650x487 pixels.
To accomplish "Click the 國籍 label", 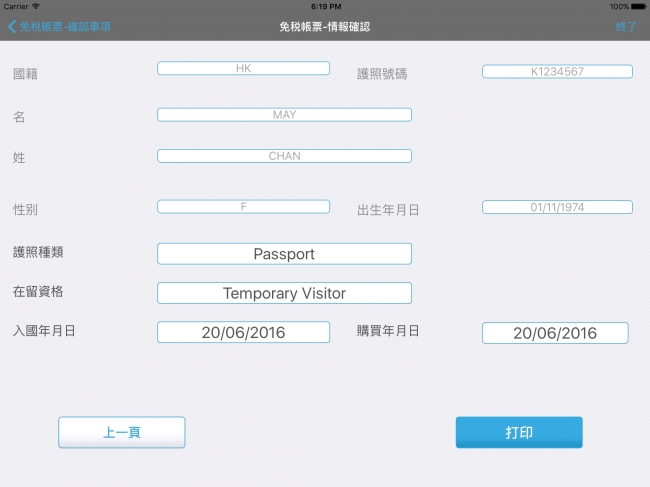I will [x=25, y=74].
